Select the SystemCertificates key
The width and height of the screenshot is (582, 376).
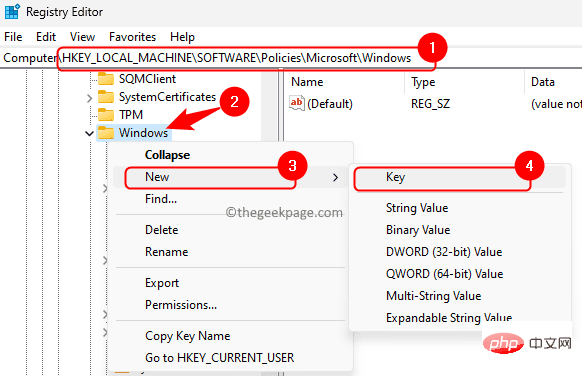click(167, 97)
